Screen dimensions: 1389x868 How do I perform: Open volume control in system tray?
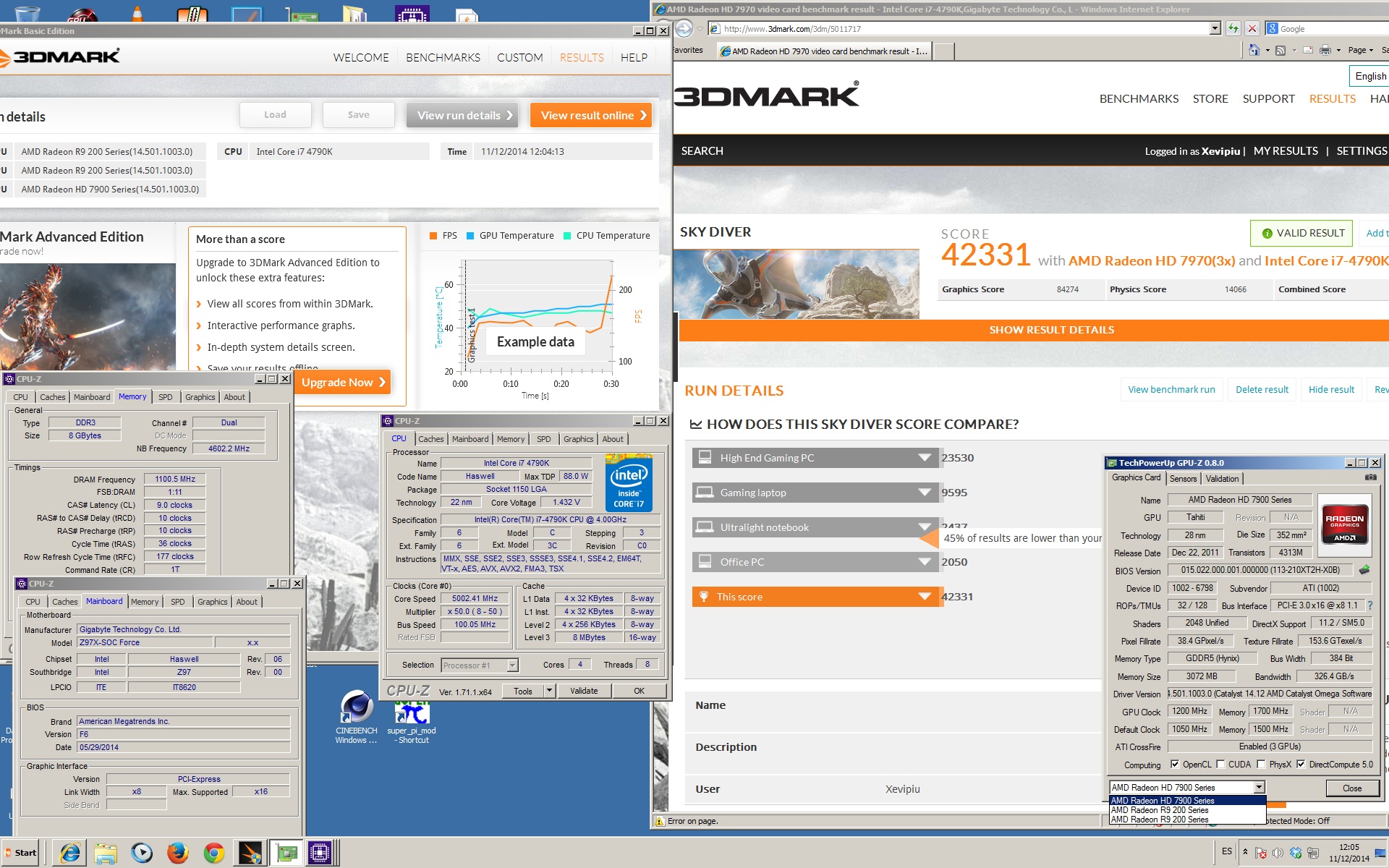[x=1278, y=853]
